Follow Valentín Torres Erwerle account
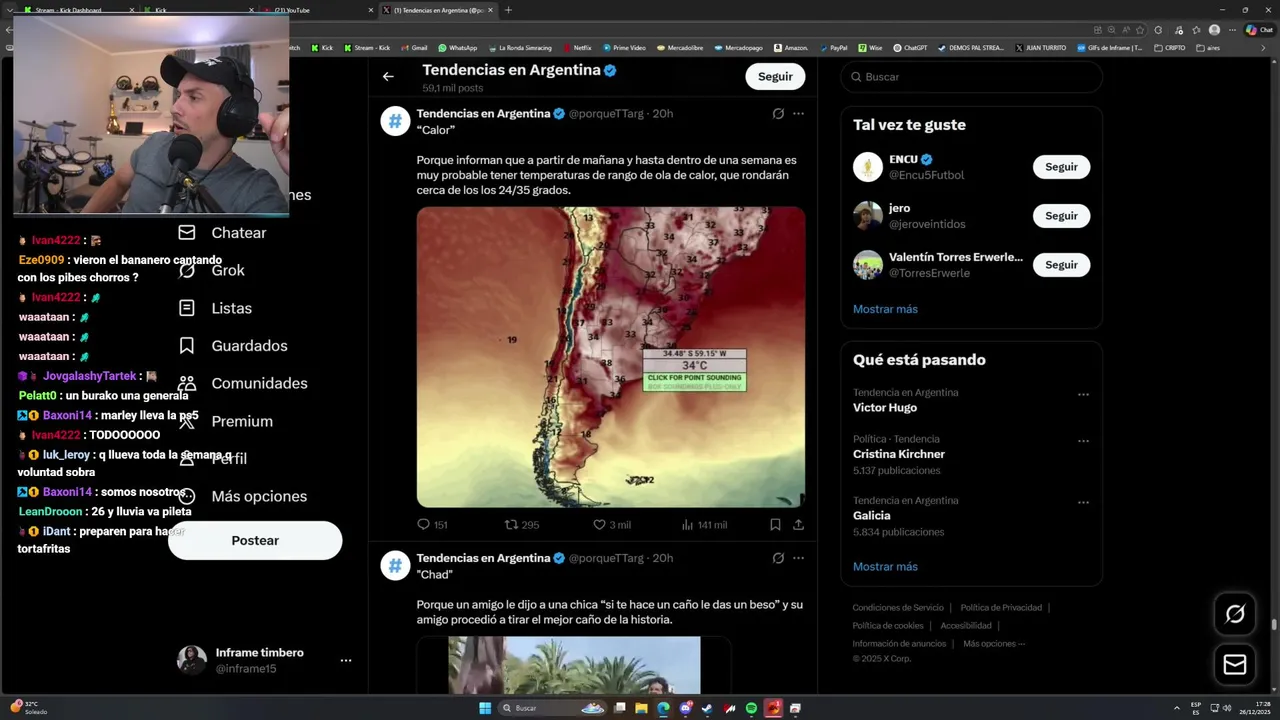Screen dimensions: 1280x720 coord(1061,265)
